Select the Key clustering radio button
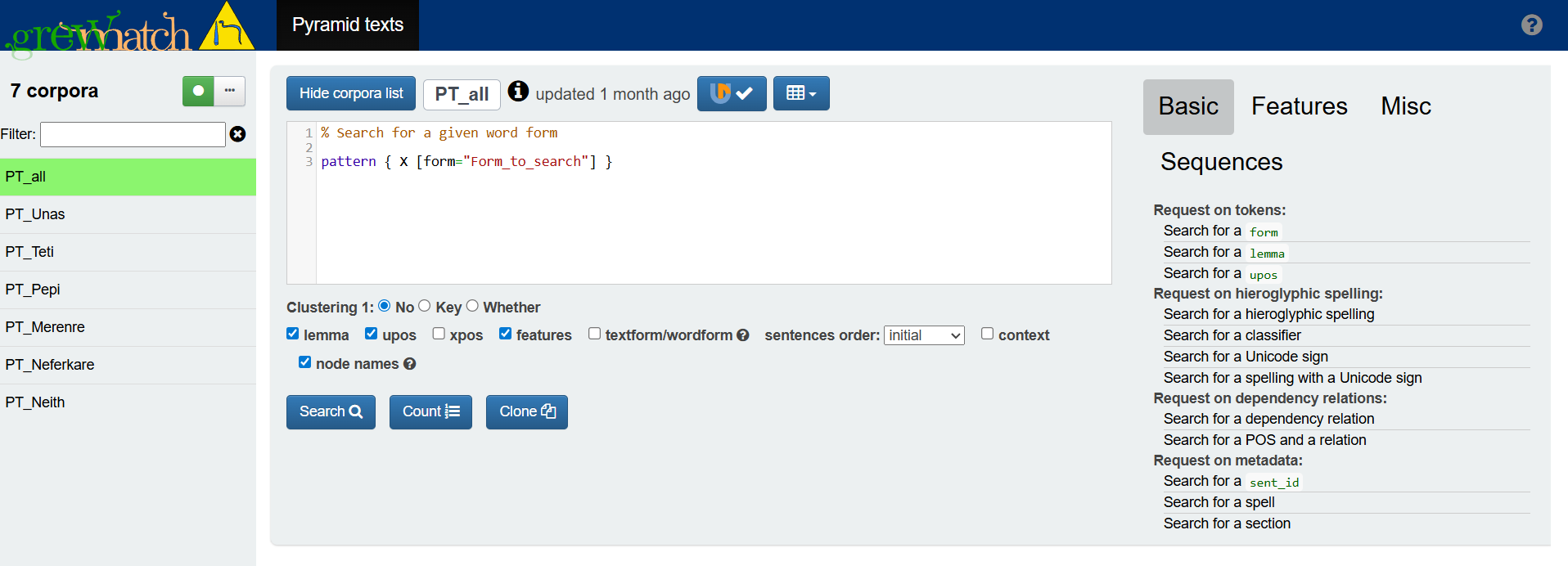 coord(424,306)
